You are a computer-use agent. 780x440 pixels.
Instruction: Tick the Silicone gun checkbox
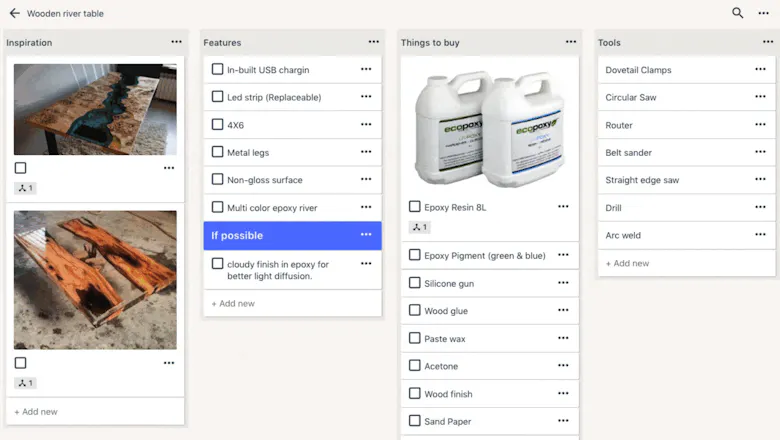(414, 282)
